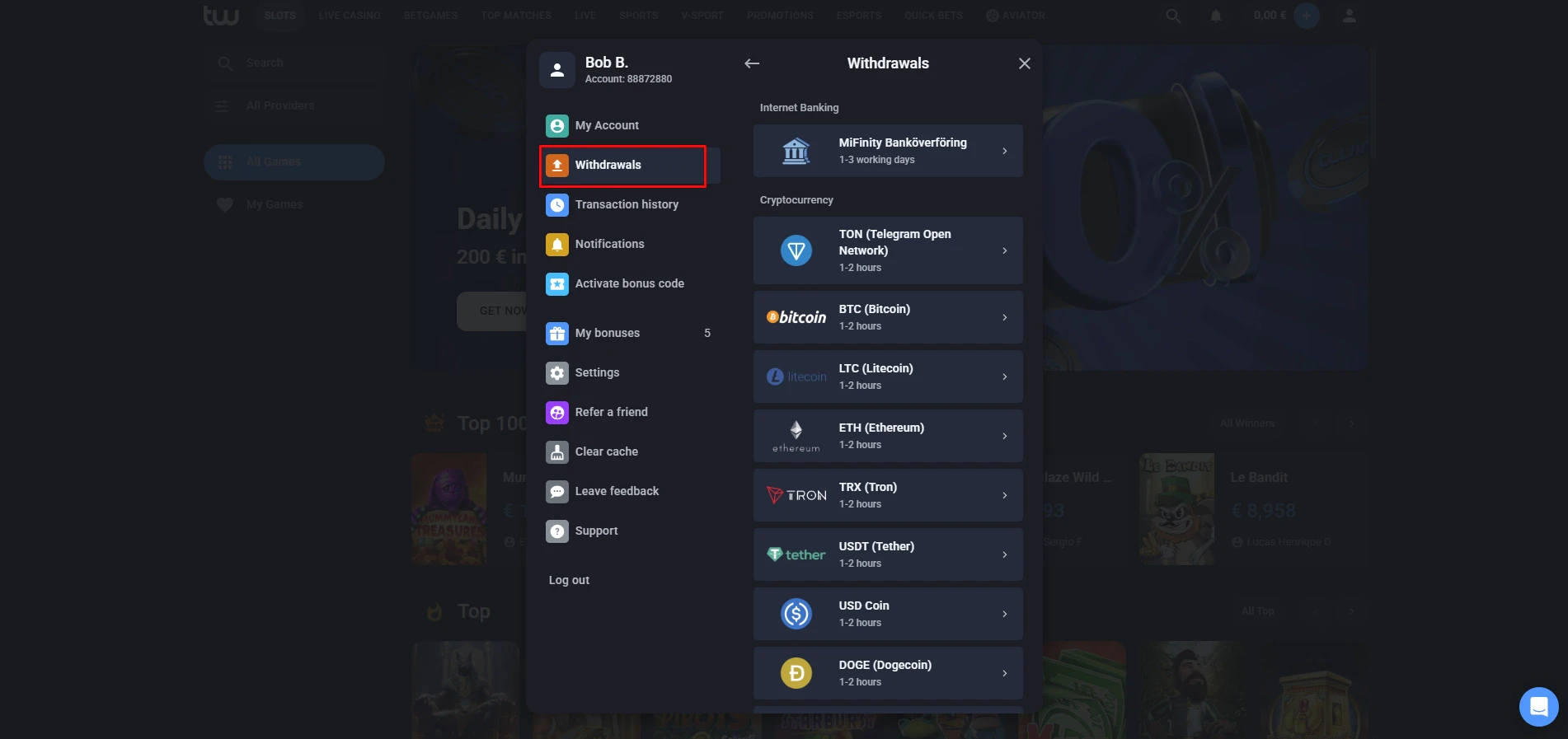
Task: Click the blue plus deposit button
Action: pos(1307,15)
